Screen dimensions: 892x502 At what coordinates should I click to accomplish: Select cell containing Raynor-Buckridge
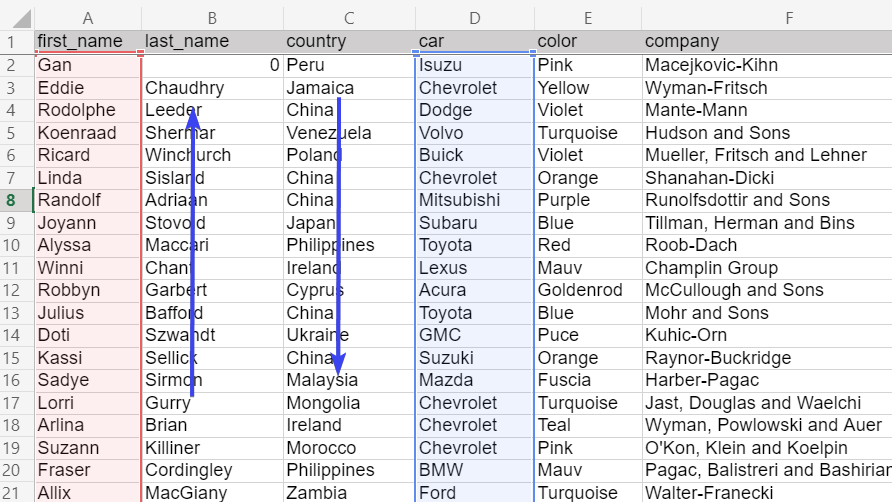pos(766,358)
